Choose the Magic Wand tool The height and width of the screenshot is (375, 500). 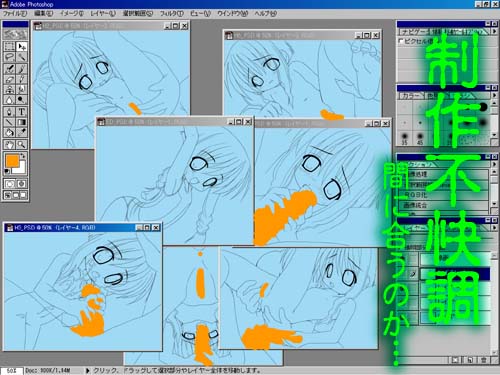(x=21, y=57)
